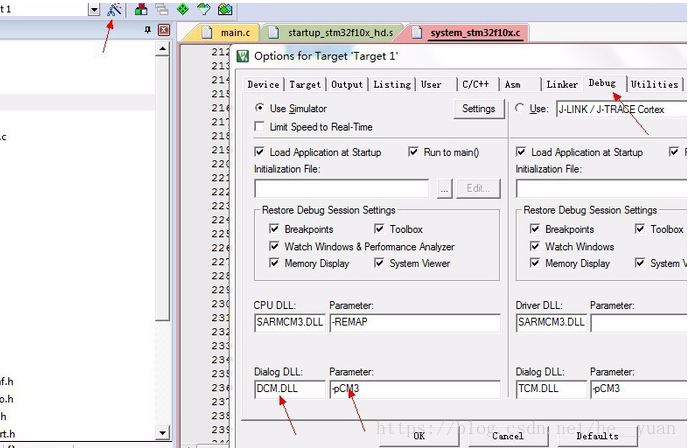Click simulator Settings button

[x=478, y=109]
